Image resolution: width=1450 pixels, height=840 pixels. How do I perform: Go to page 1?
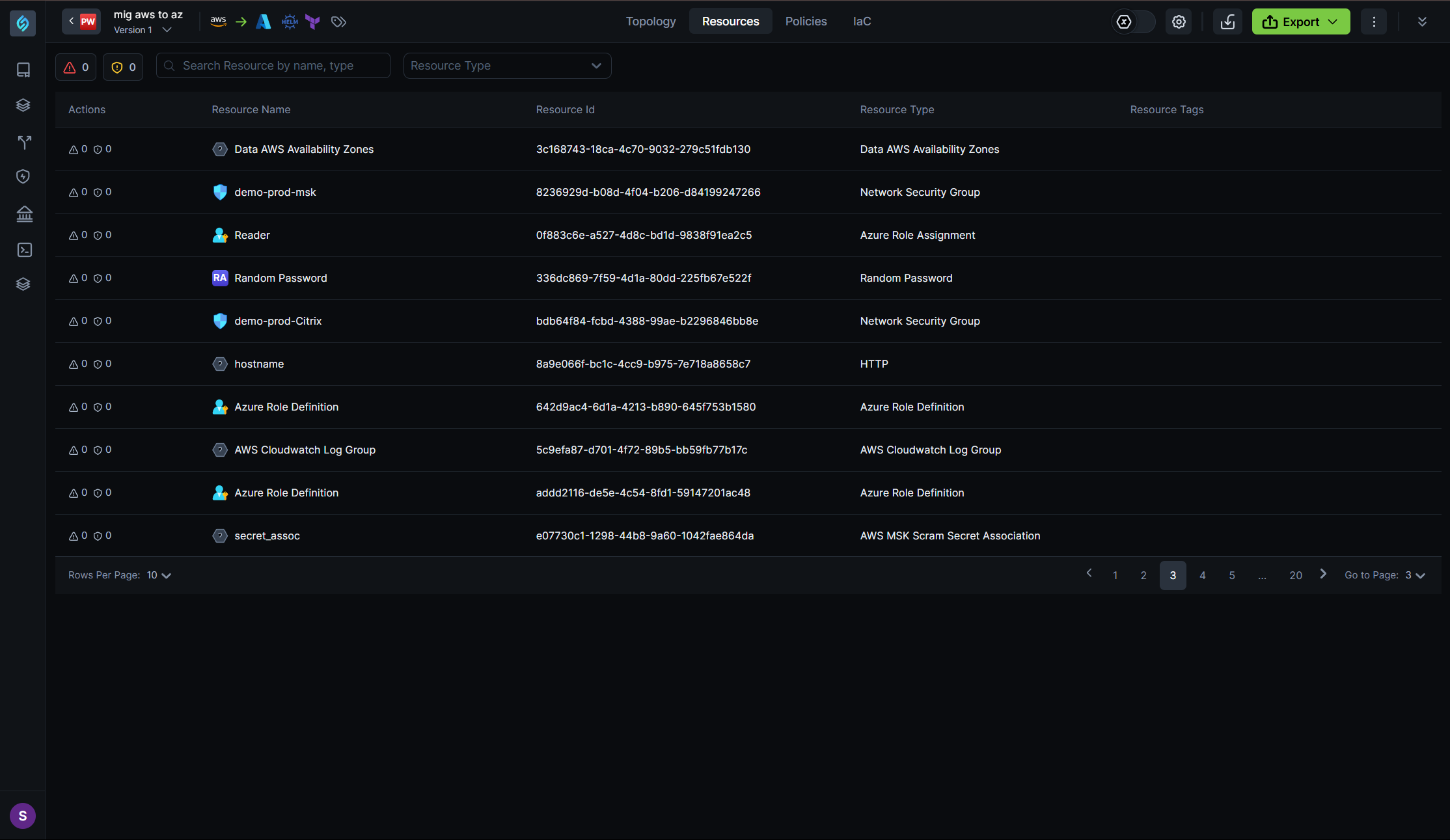click(1115, 575)
